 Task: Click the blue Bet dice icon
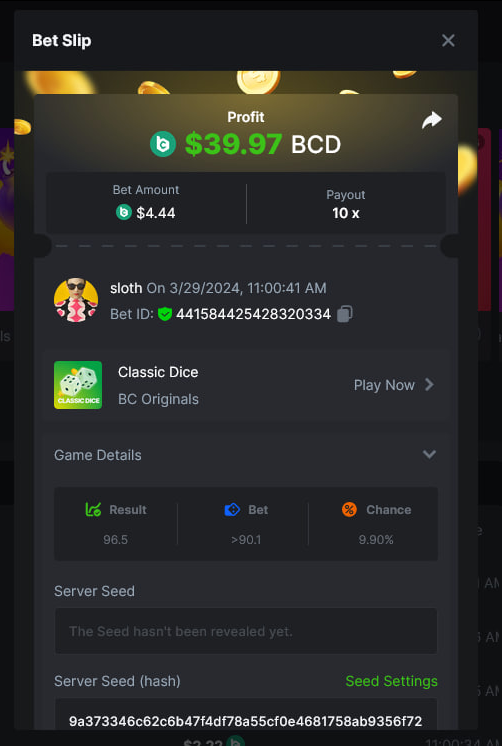[232, 510]
